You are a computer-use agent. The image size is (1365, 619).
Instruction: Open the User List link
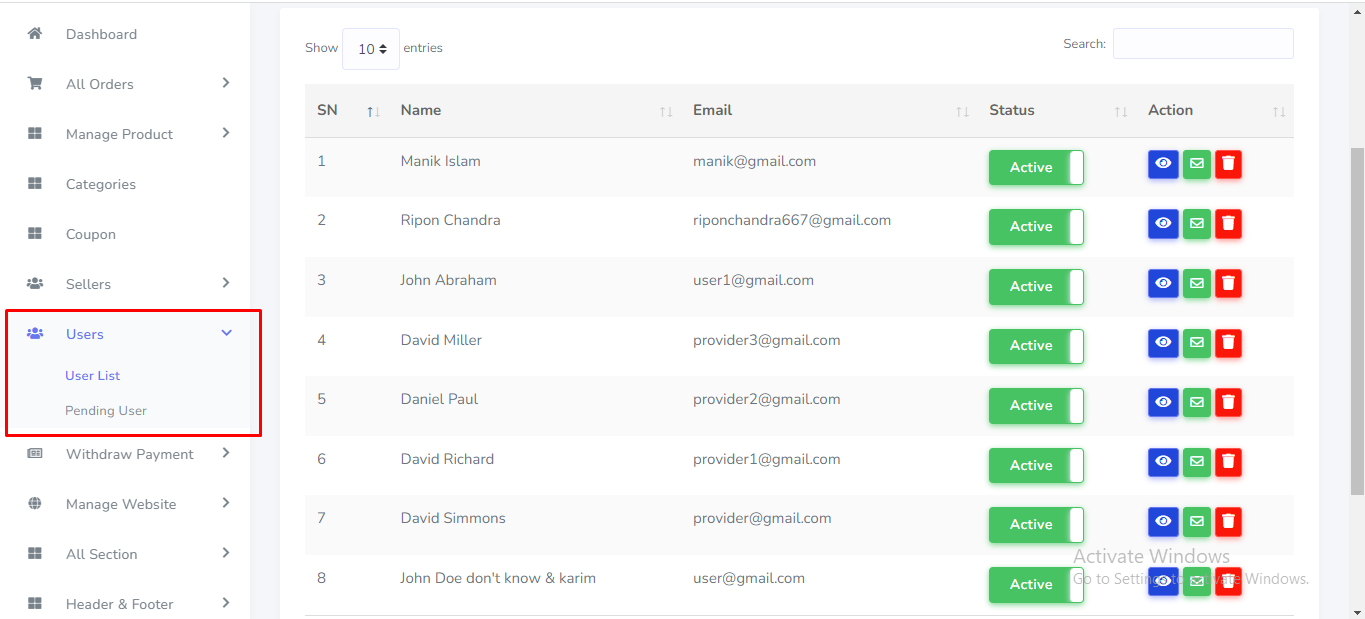pyautogui.click(x=93, y=376)
